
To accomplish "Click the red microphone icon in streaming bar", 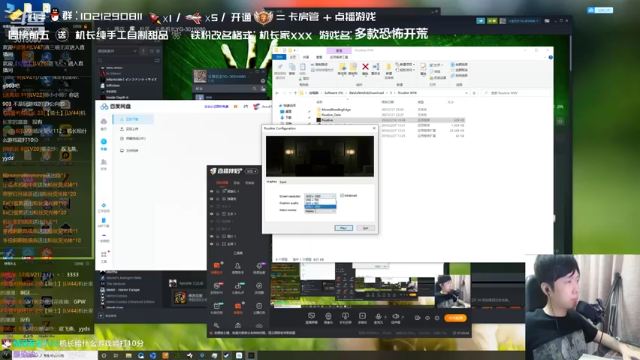I will click(378, 316).
